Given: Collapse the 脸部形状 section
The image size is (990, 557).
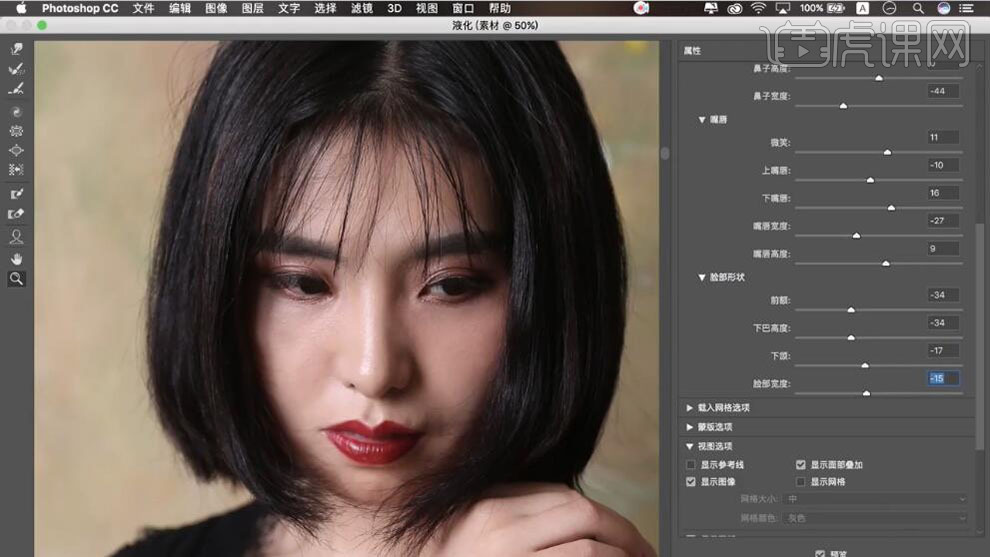Looking at the screenshot, I should (702, 277).
